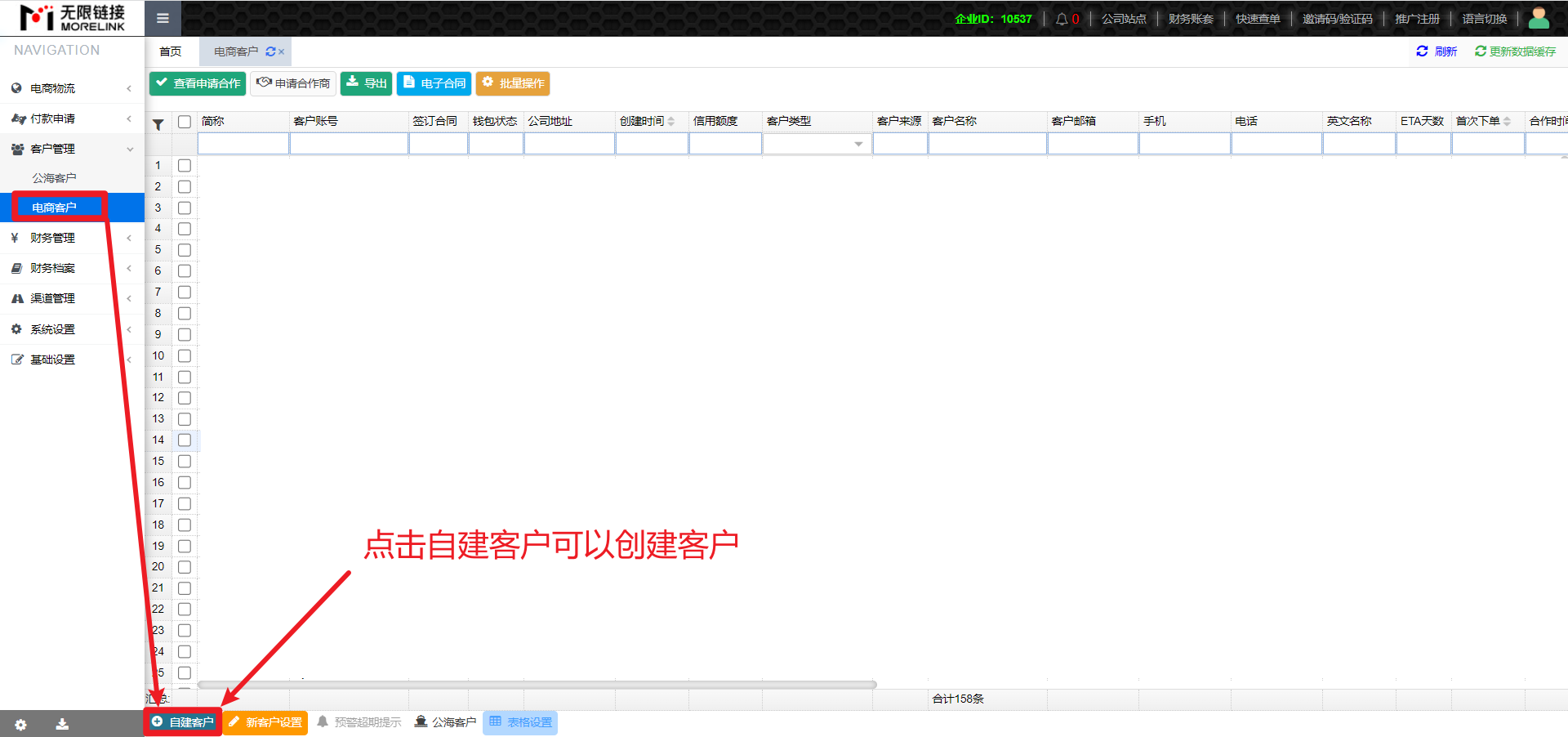Click the table filter funnel icon
The height and width of the screenshot is (737, 1568).
(158, 124)
